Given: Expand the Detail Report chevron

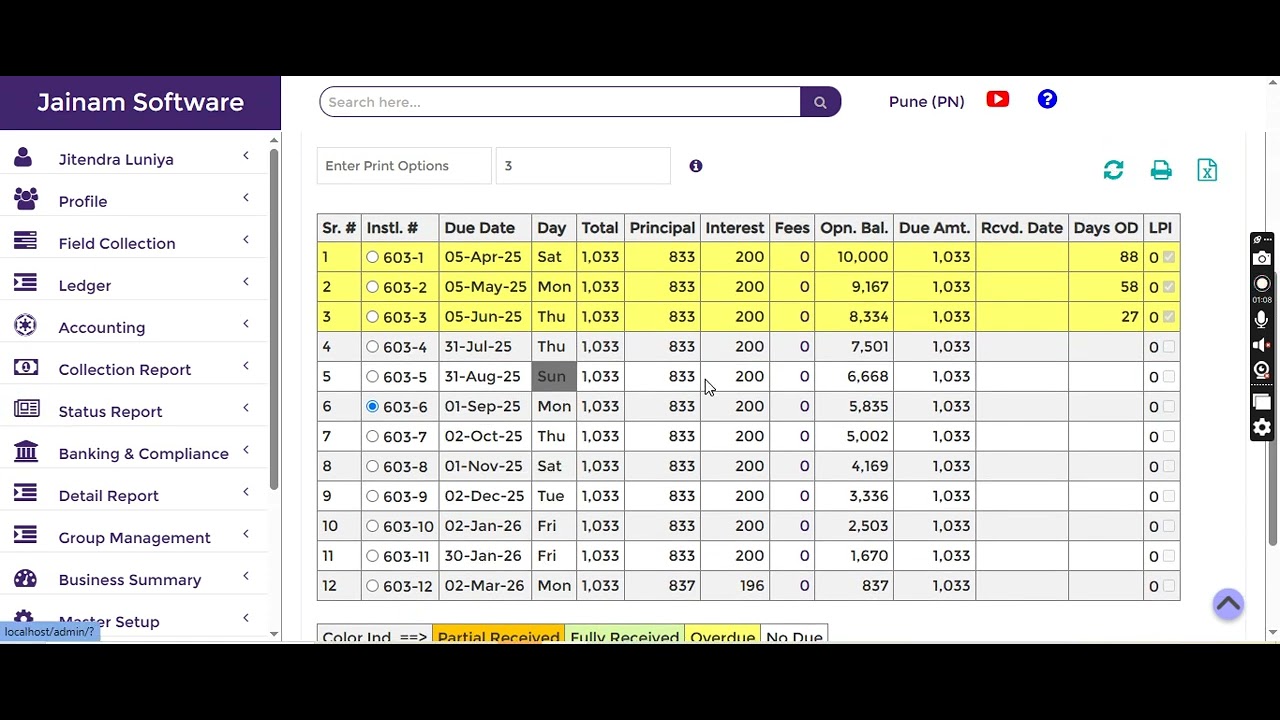Looking at the screenshot, I should [245, 492].
